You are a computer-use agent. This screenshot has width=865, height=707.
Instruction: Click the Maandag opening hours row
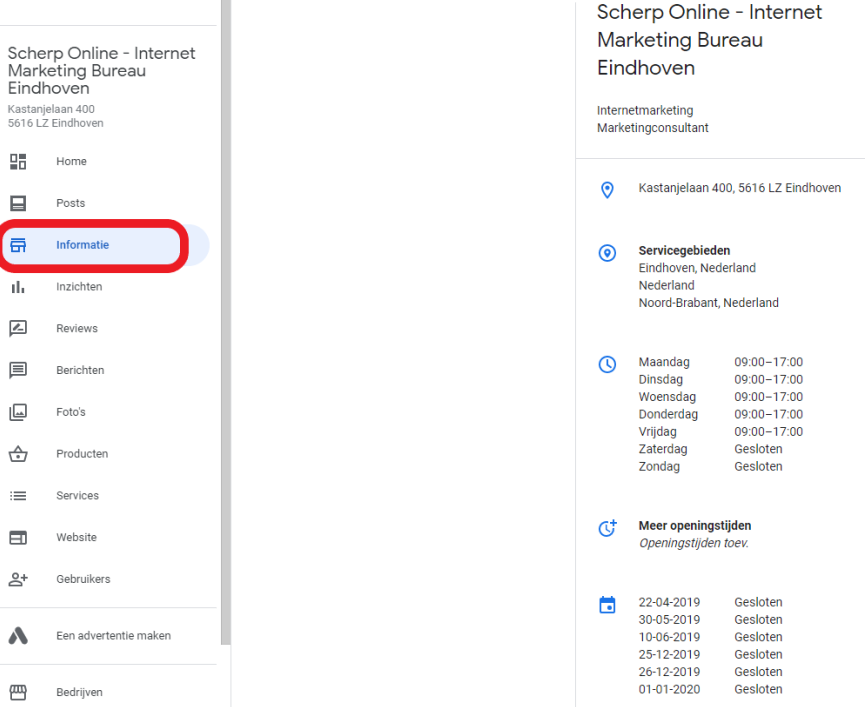pyautogui.click(x=720, y=362)
